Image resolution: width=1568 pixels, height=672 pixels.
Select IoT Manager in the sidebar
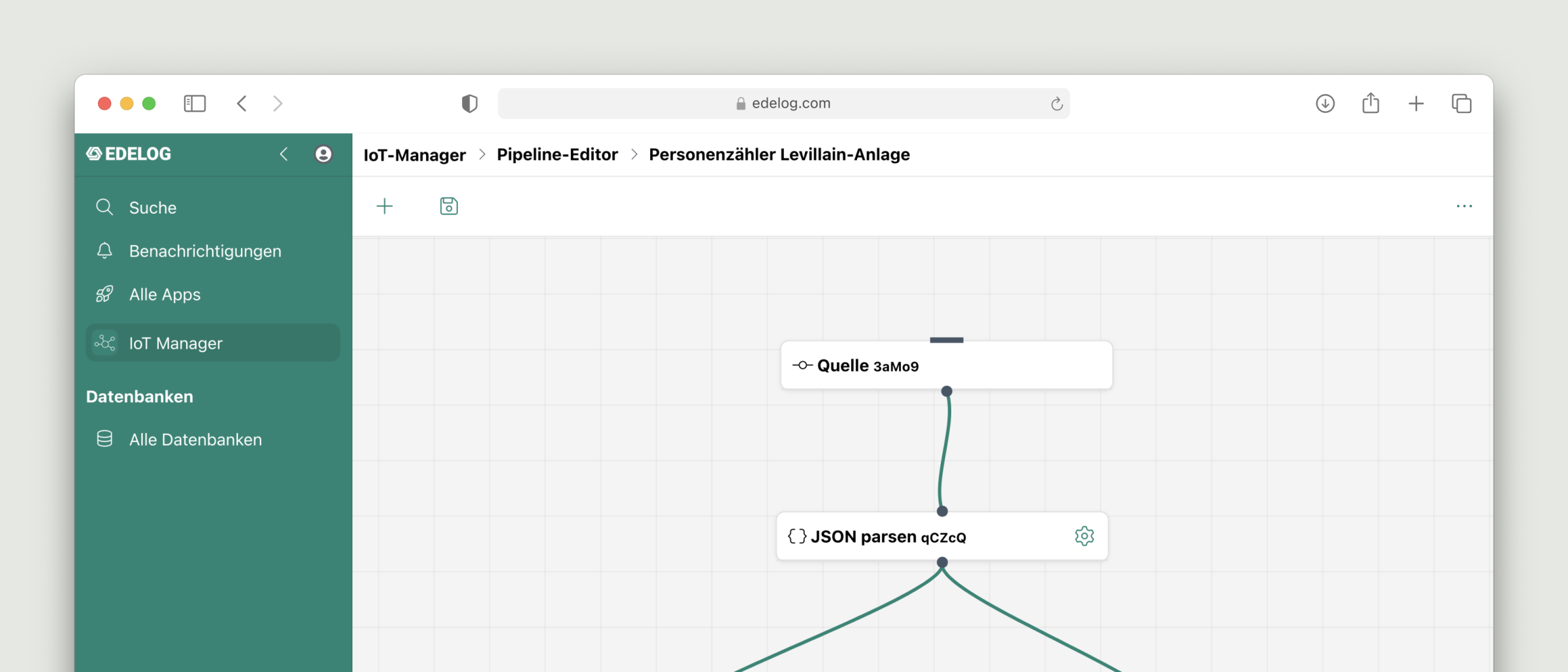pyautogui.click(x=212, y=343)
